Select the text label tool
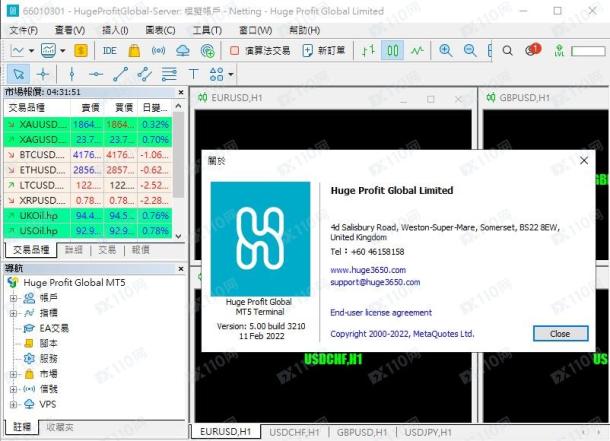The image size is (610, 441). click(193, 74)
